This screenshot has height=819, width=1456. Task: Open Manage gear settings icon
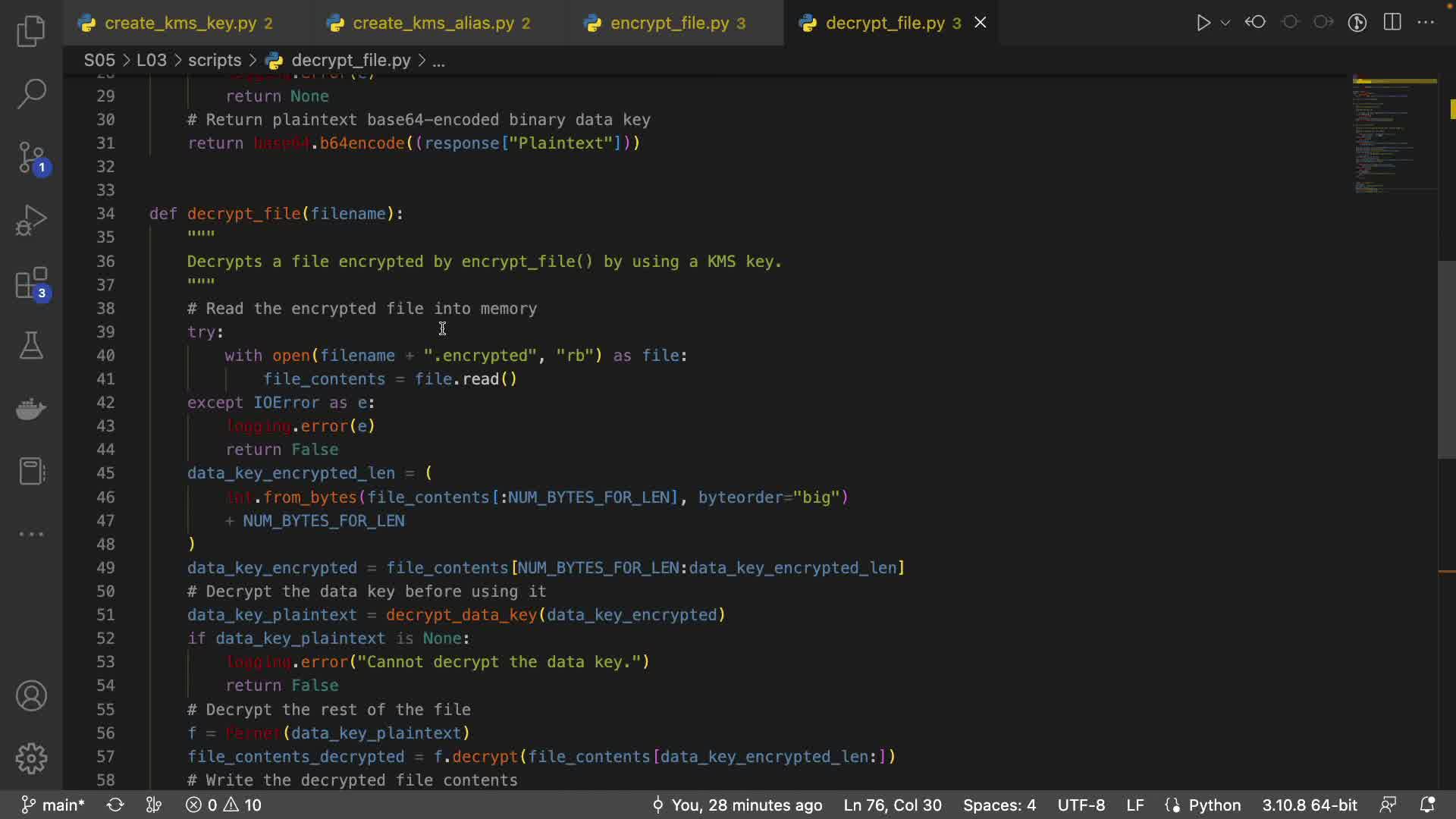(x=31, y=758)
